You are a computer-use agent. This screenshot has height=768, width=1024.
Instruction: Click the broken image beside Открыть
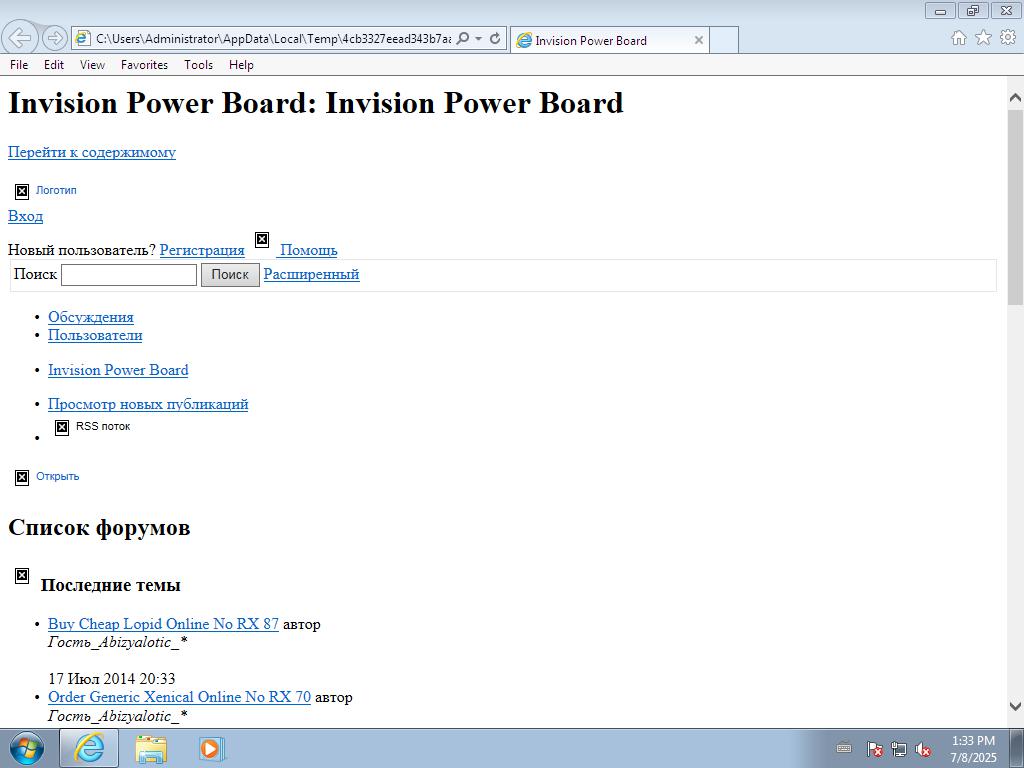pos(22,478)
